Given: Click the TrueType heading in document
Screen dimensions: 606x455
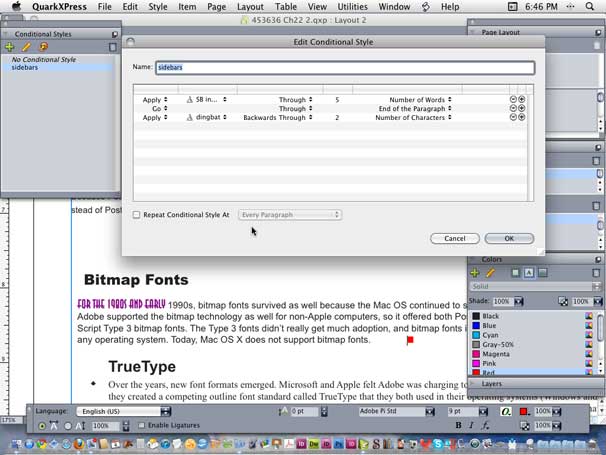Looking at the screenshot, I should [142, 366].
